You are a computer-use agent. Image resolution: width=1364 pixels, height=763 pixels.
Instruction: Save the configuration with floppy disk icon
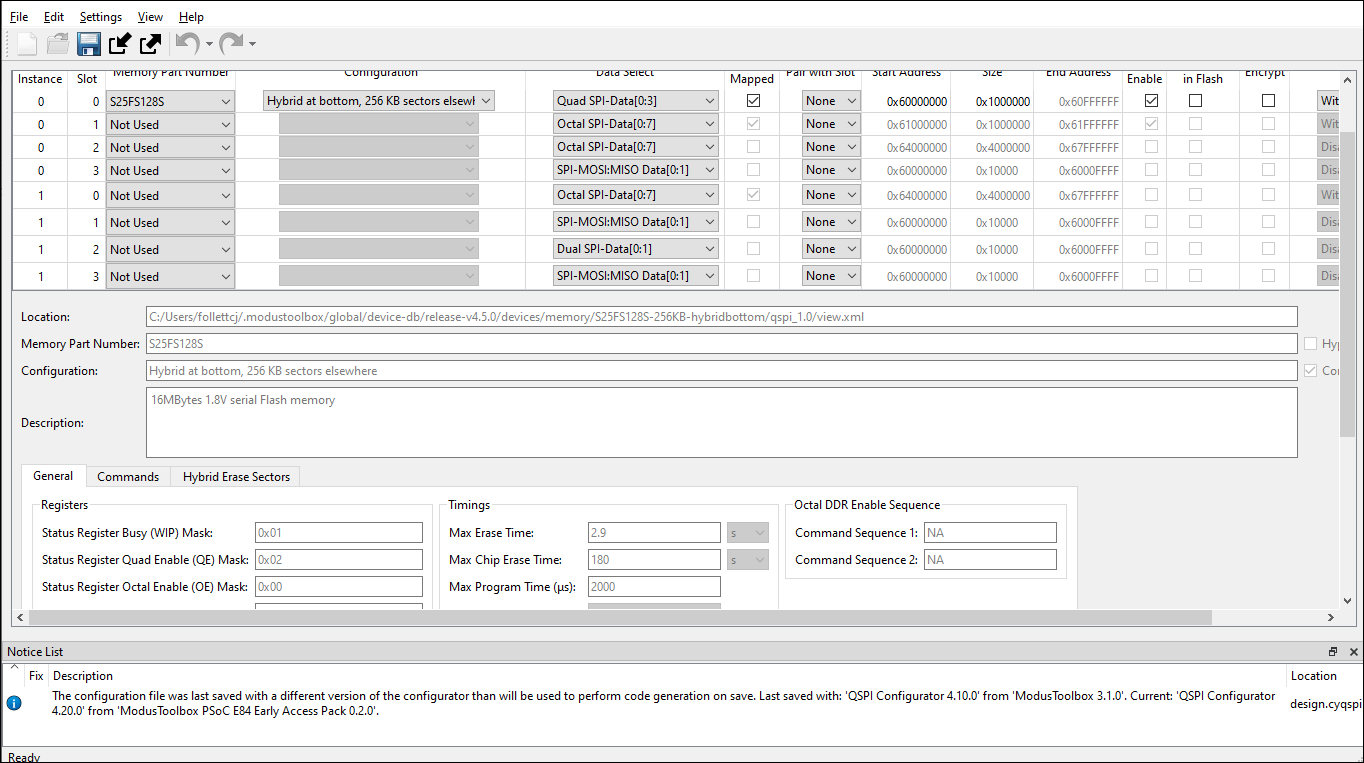89,43
